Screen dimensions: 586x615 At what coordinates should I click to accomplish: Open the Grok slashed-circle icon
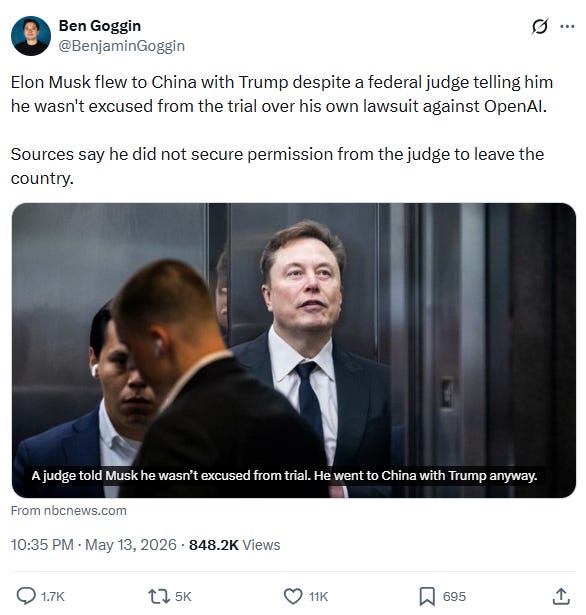540,27
